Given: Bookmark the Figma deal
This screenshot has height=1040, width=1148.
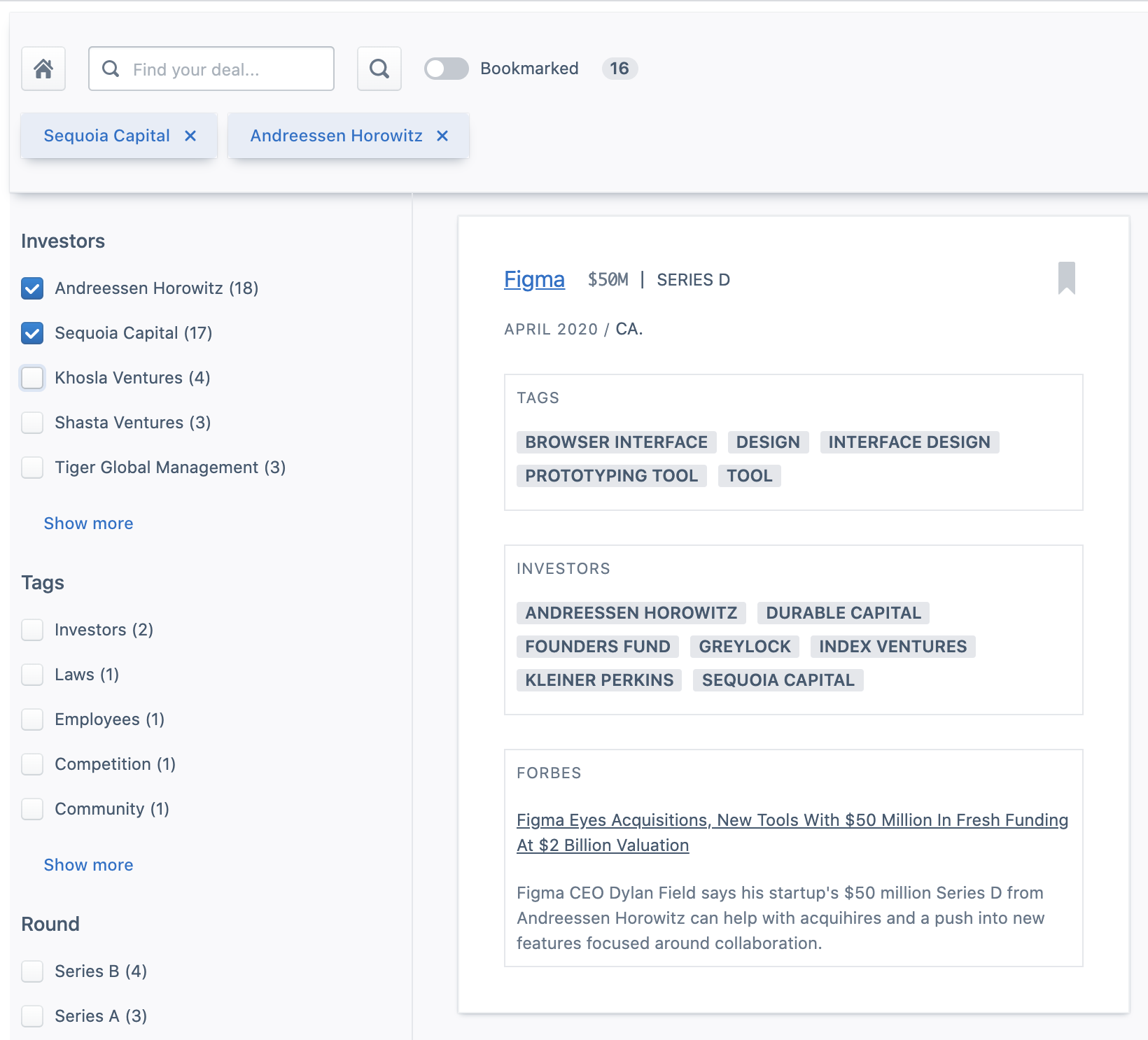Looking at the screenshot, I should coord(1066,278).
